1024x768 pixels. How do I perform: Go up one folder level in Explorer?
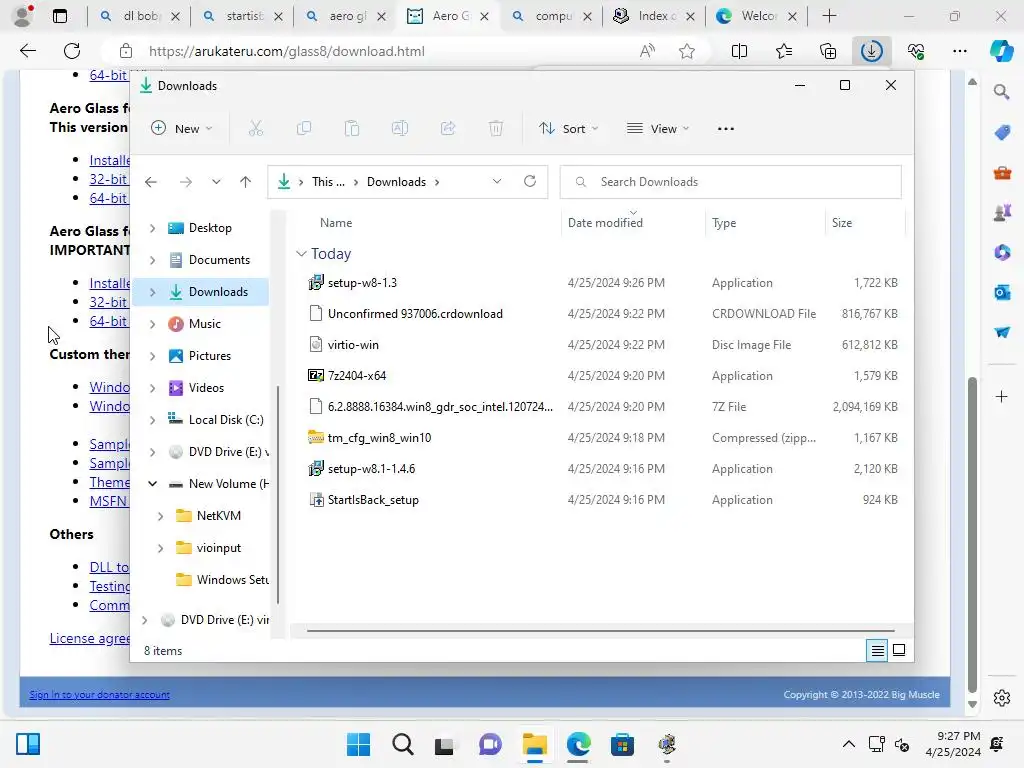(246, 182)
